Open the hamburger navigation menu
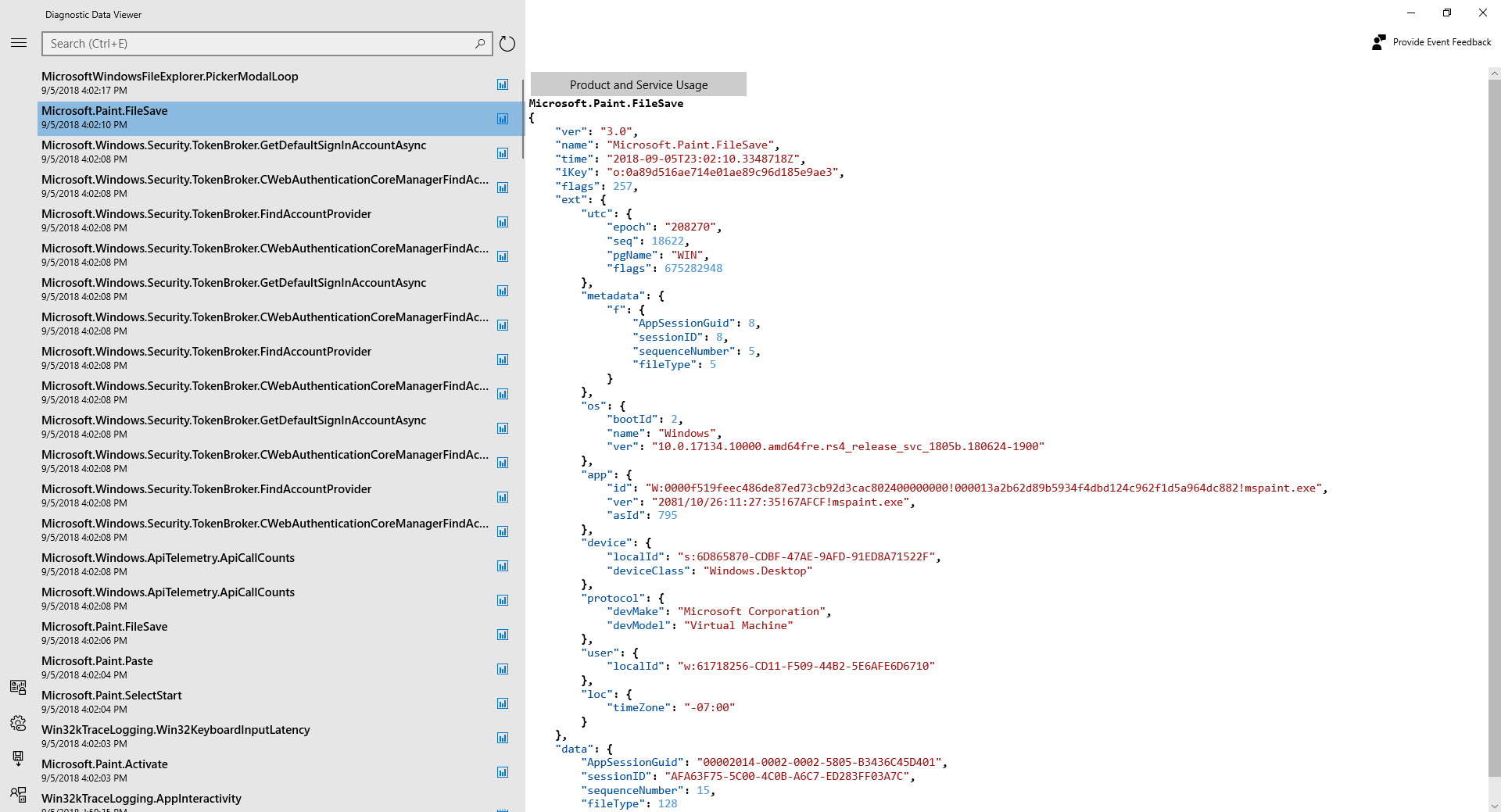This screenshot has width=1501, height=812. 19,43
